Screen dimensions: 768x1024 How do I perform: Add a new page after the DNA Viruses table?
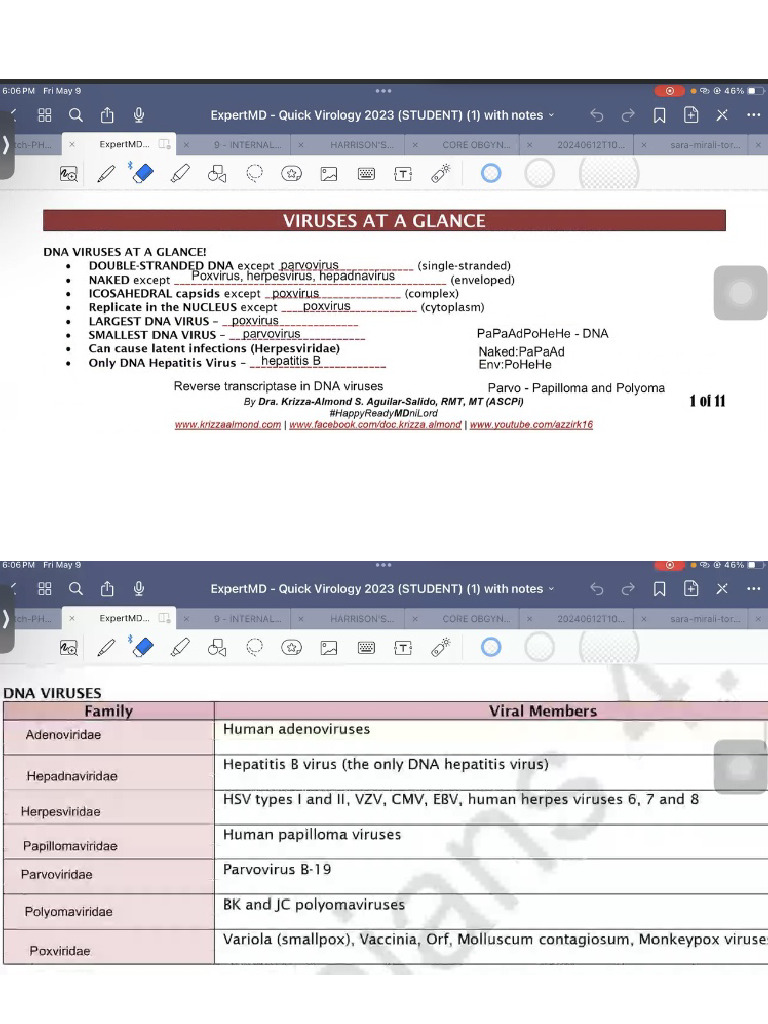click(x=691, y=589)
